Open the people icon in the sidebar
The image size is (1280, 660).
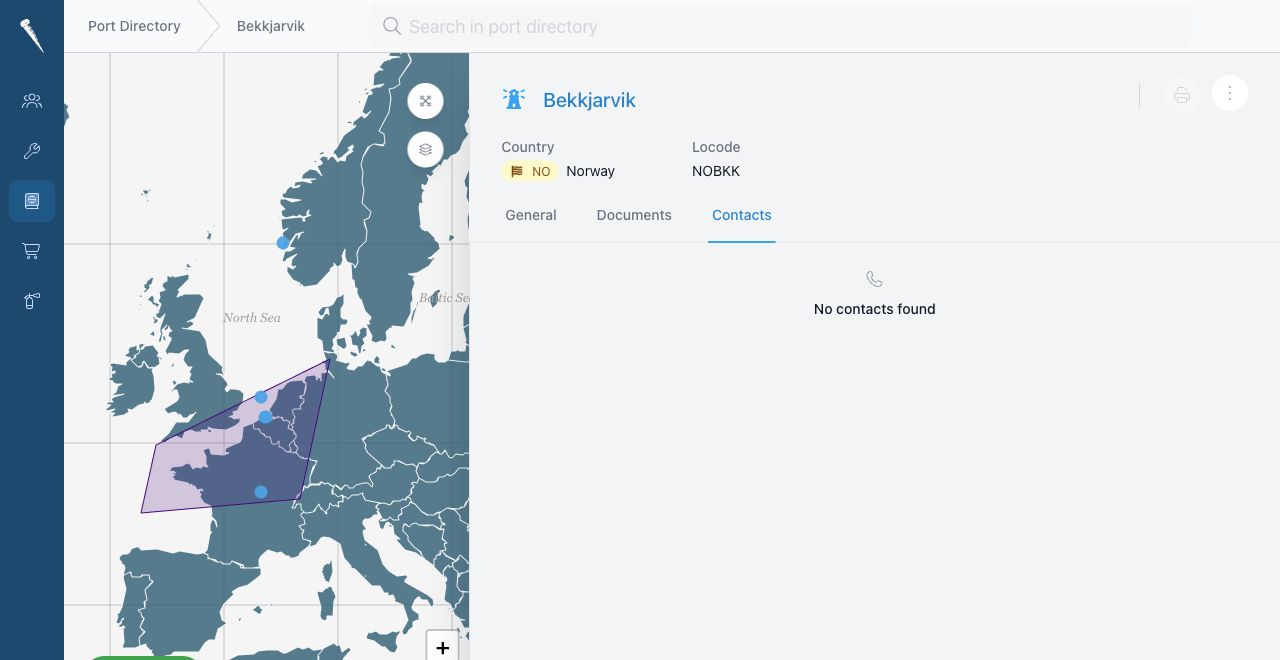[x=32, y=101]
